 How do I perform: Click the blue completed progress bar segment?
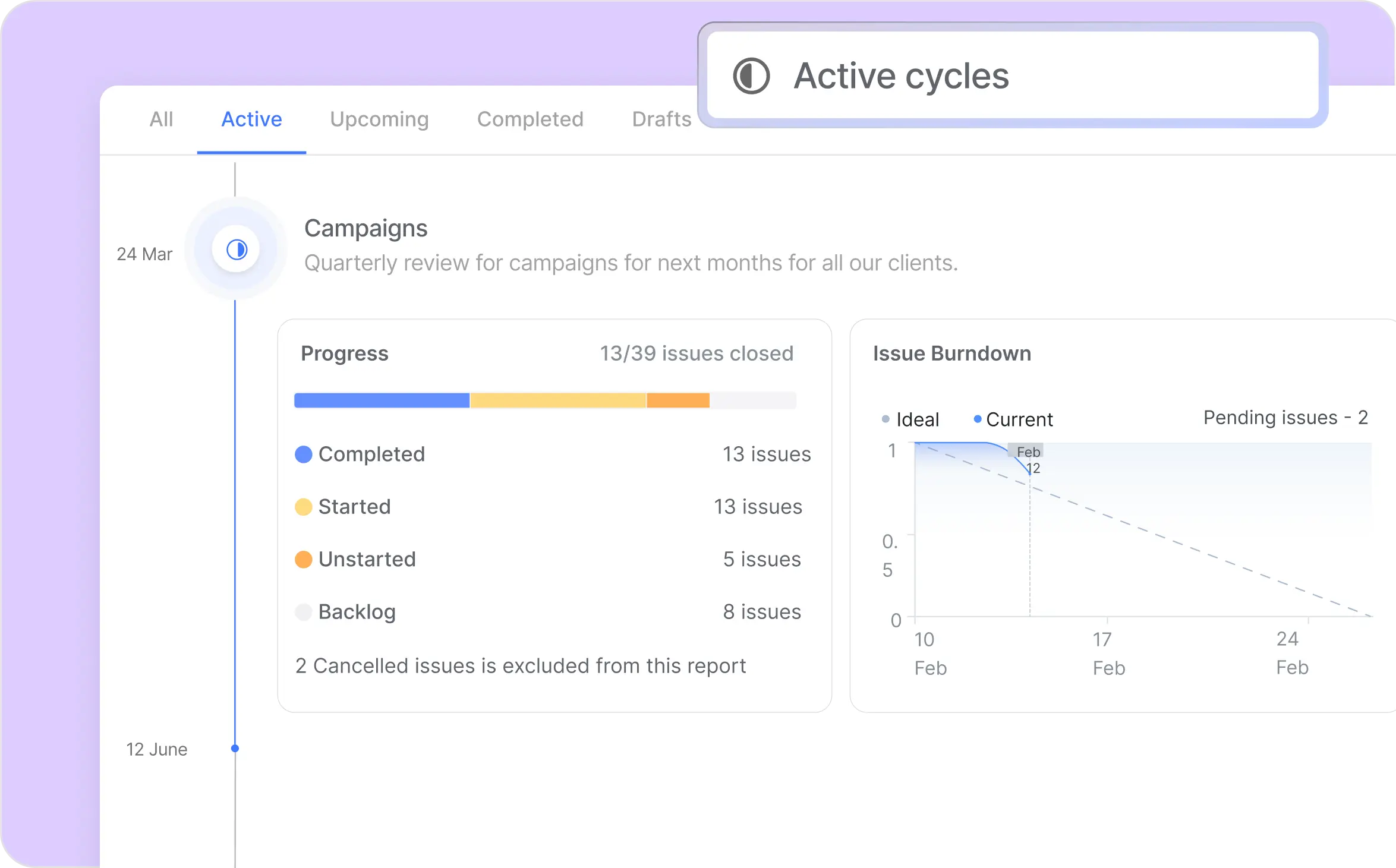382,400
